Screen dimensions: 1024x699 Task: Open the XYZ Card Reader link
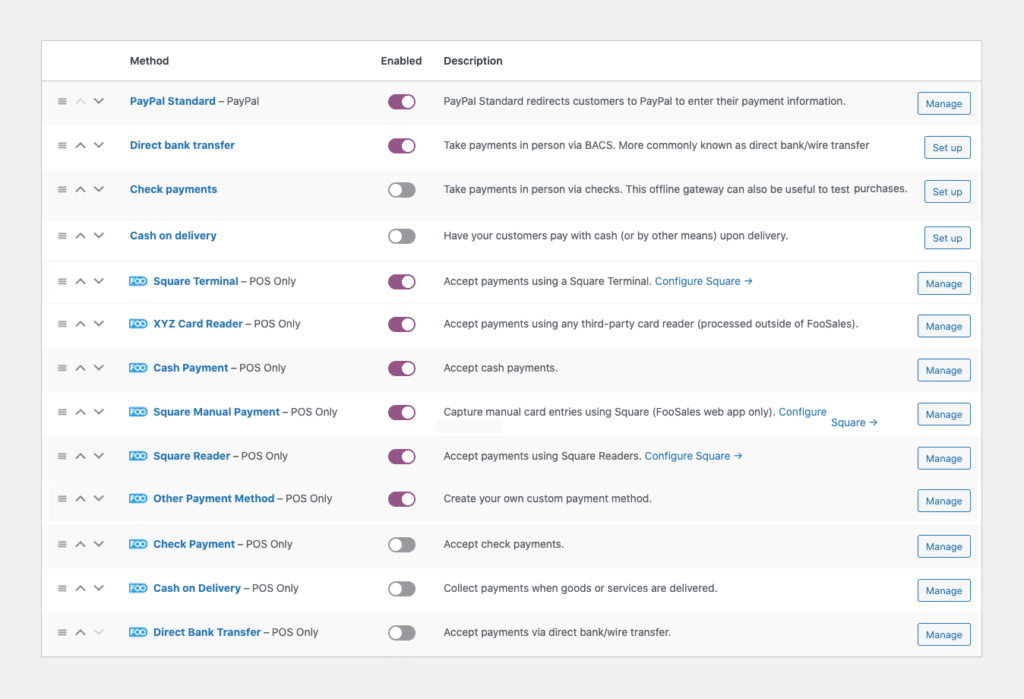pyautogui.click(x=198, y=324)
